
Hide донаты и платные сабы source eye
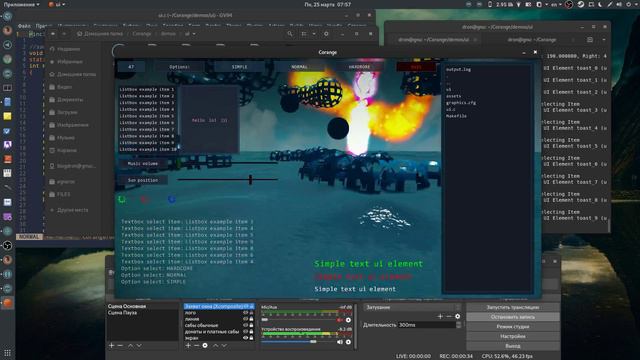click(x=245, y=331)
